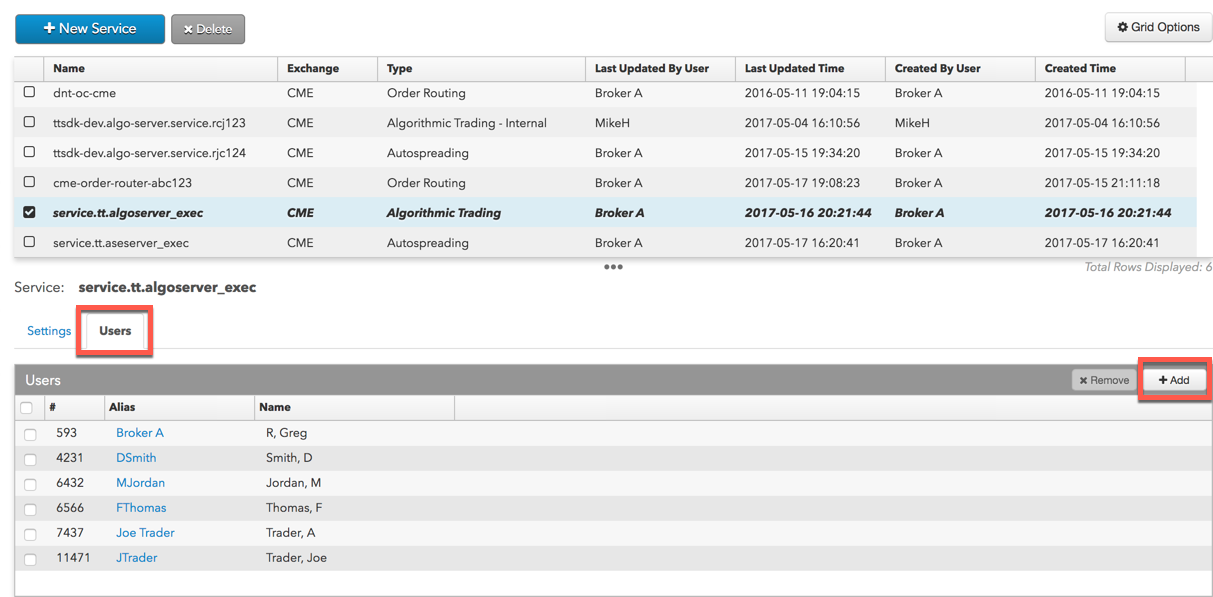The width and height of the screenshot is (1213, 597).
Task: Open the DSmith user link
Action: click(x=136, y=458)
